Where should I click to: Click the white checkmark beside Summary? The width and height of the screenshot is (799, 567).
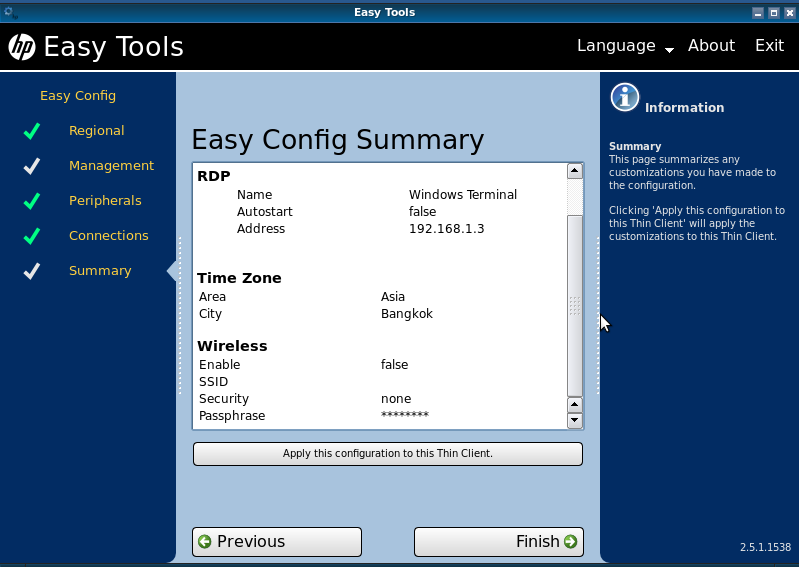[x=32, y=271]
